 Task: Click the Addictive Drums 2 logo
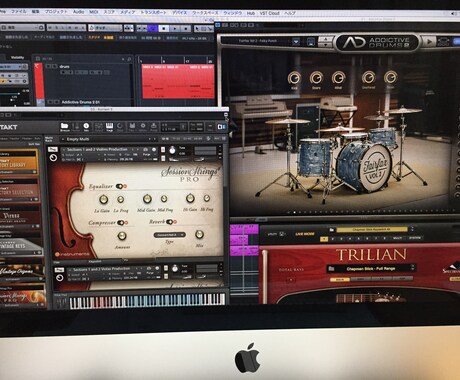377,43
